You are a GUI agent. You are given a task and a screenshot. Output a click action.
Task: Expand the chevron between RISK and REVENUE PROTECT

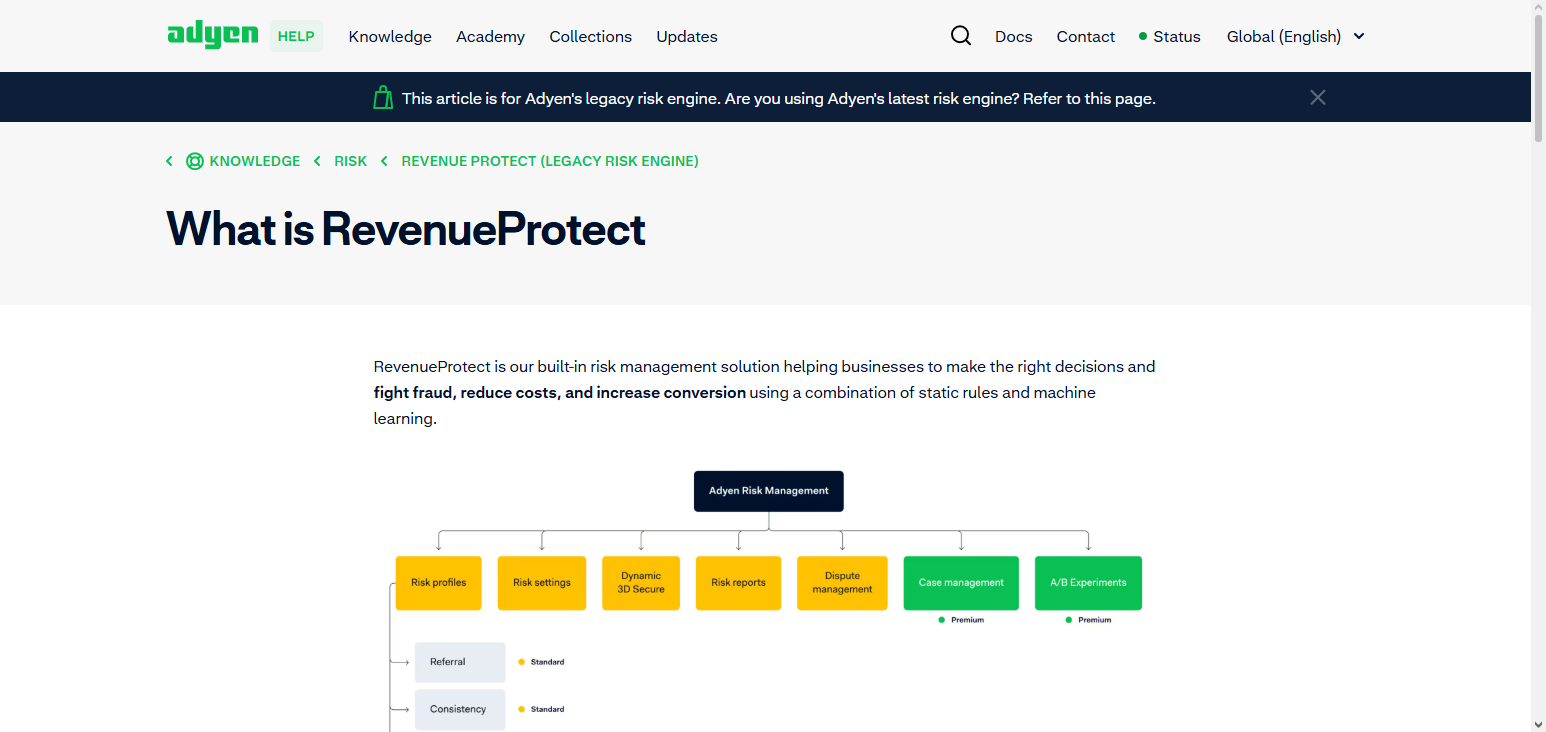pos(383,160)
